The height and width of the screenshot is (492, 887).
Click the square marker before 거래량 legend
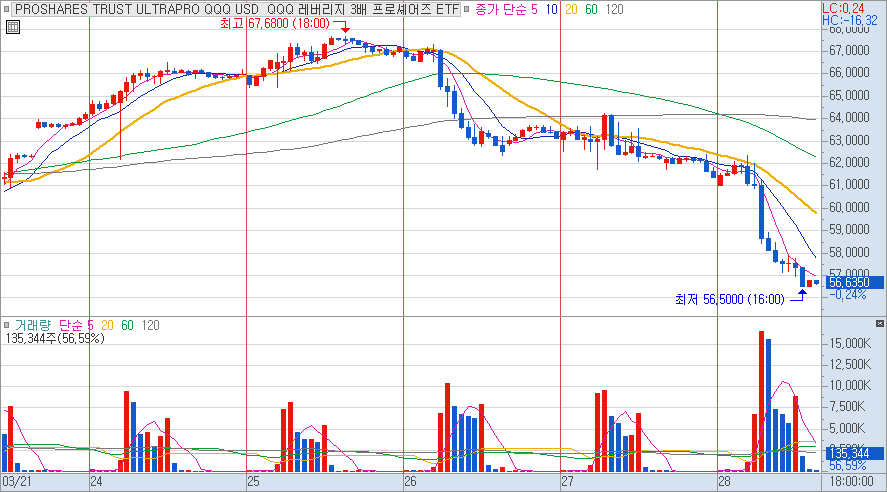click(7, 325)
